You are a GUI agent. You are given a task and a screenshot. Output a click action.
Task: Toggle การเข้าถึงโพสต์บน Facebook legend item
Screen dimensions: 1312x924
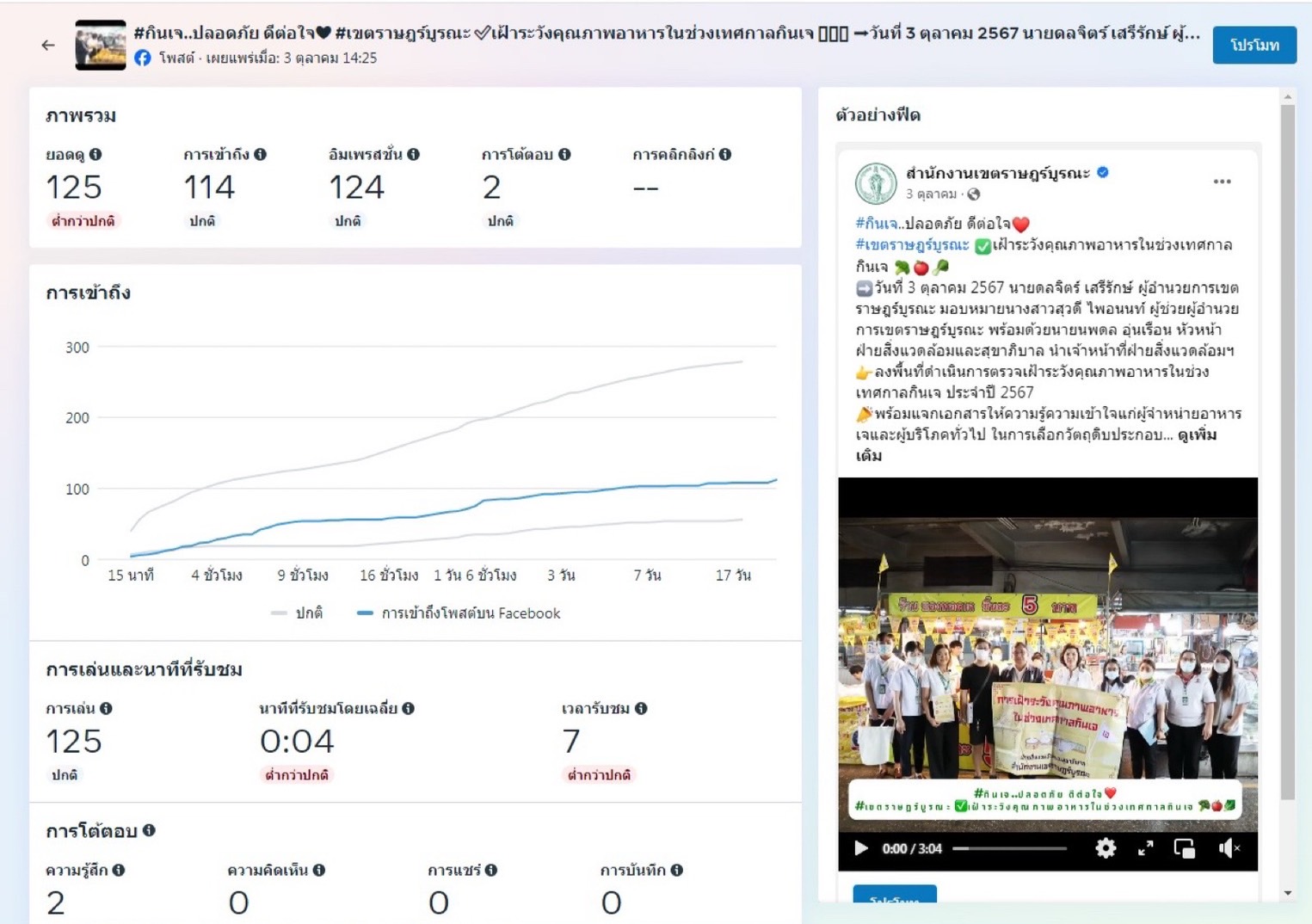pyautogui.click(x=459, y=613)
